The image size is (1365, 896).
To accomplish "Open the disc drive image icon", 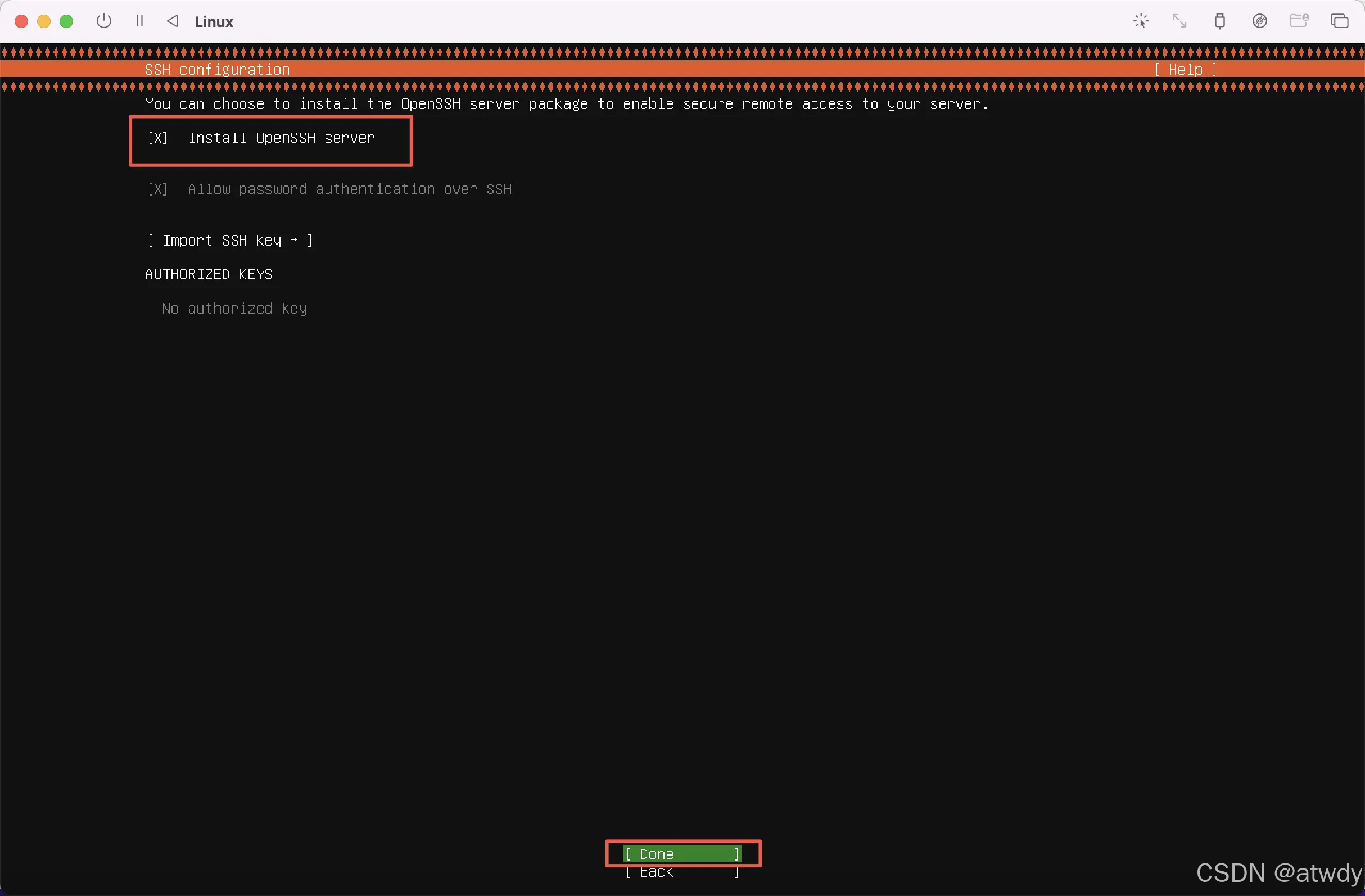I will tap(1259, 21).
